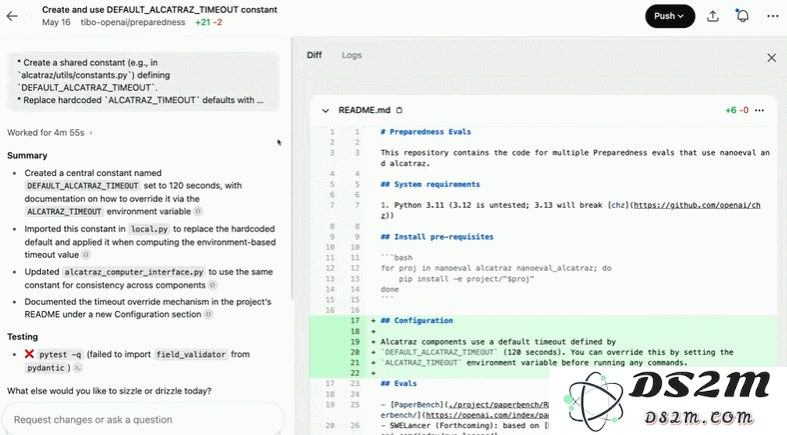Click the Summary heading
The width and height of the screenshot is (787, 435).
pos(27,156)
